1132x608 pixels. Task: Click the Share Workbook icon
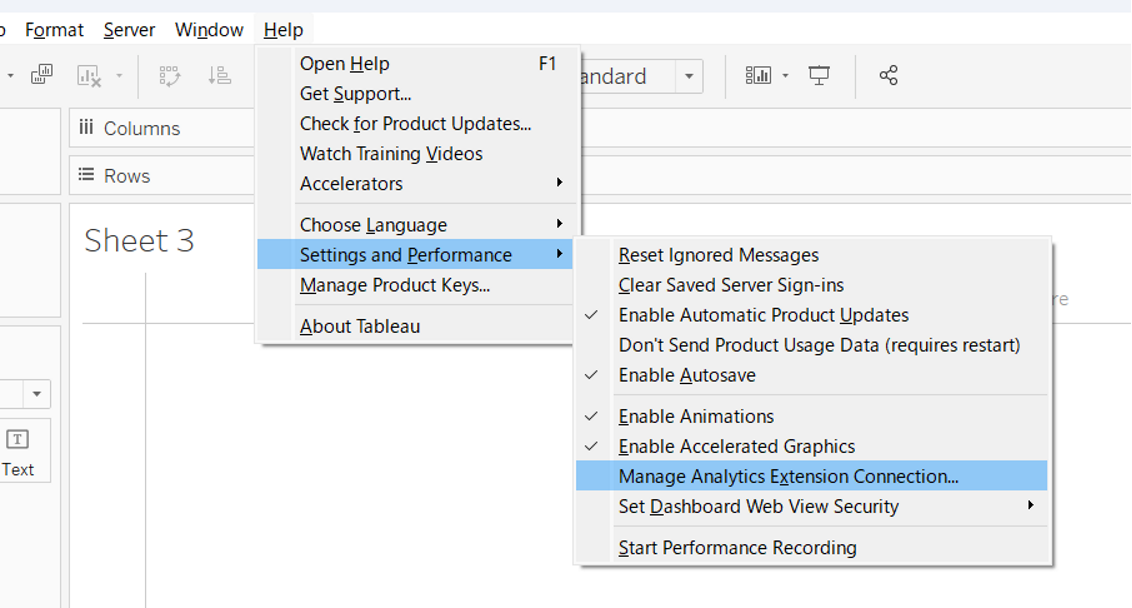888,75
